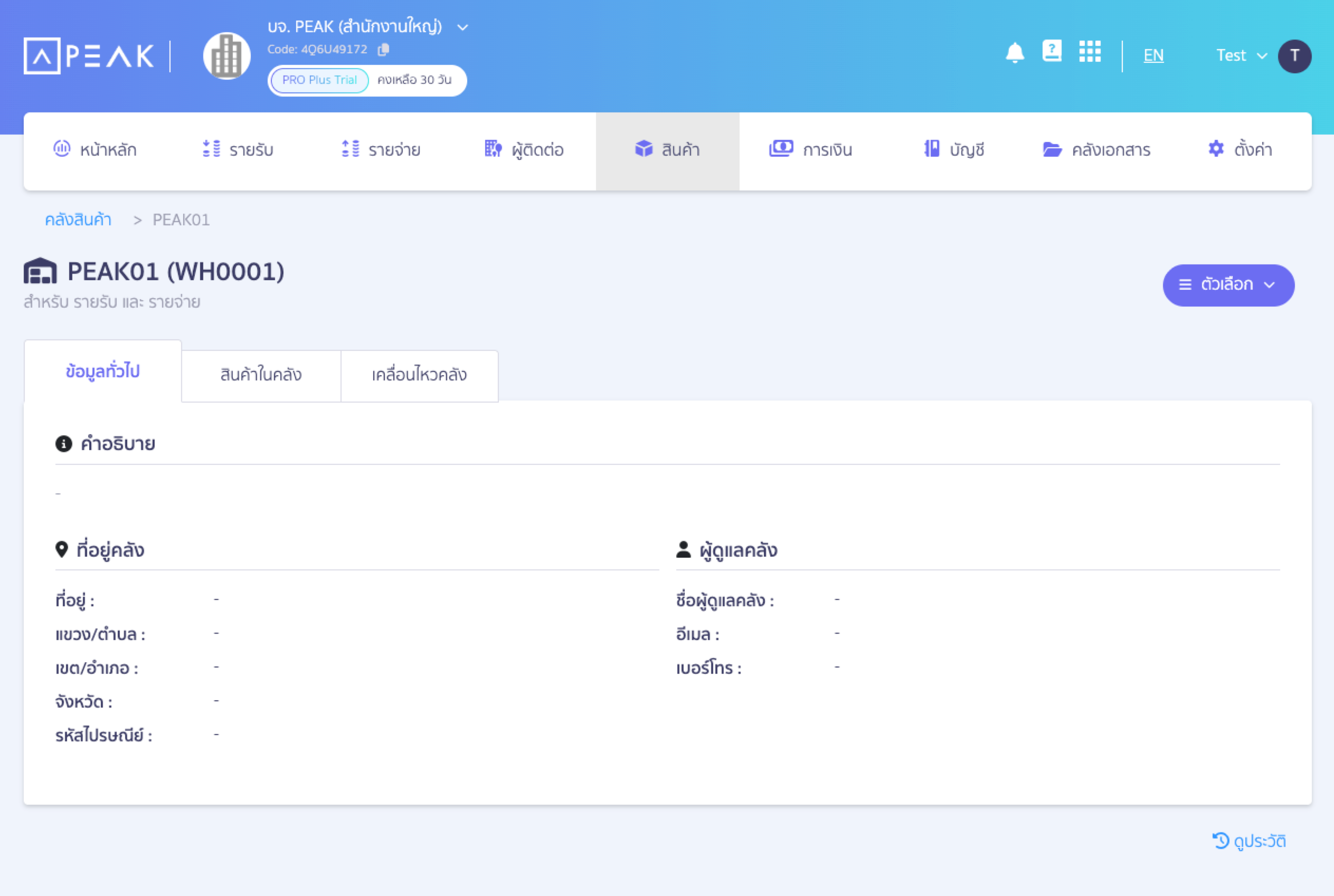Image resolution: width=1334 pixels, height=896 pixels.
Task: Switch to สินค้าในคลัง tab
Action: point(261,375)
